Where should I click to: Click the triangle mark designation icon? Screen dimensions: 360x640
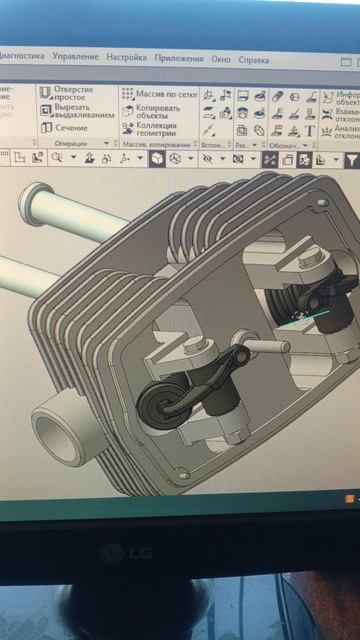click(293, 131)
